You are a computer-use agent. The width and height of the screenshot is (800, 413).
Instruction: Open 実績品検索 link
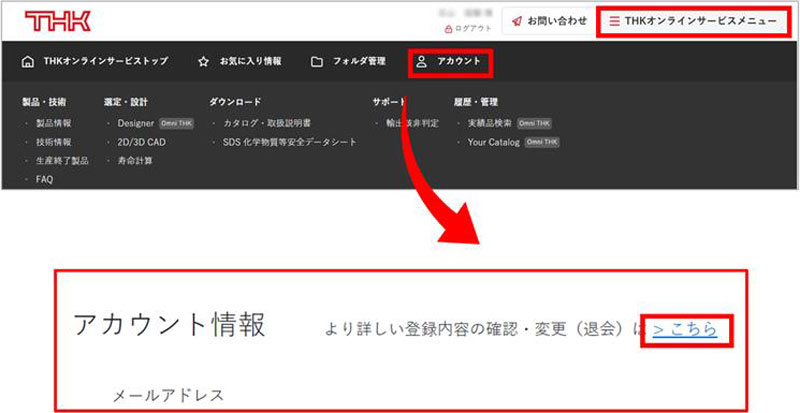click(x=489, y=123)
